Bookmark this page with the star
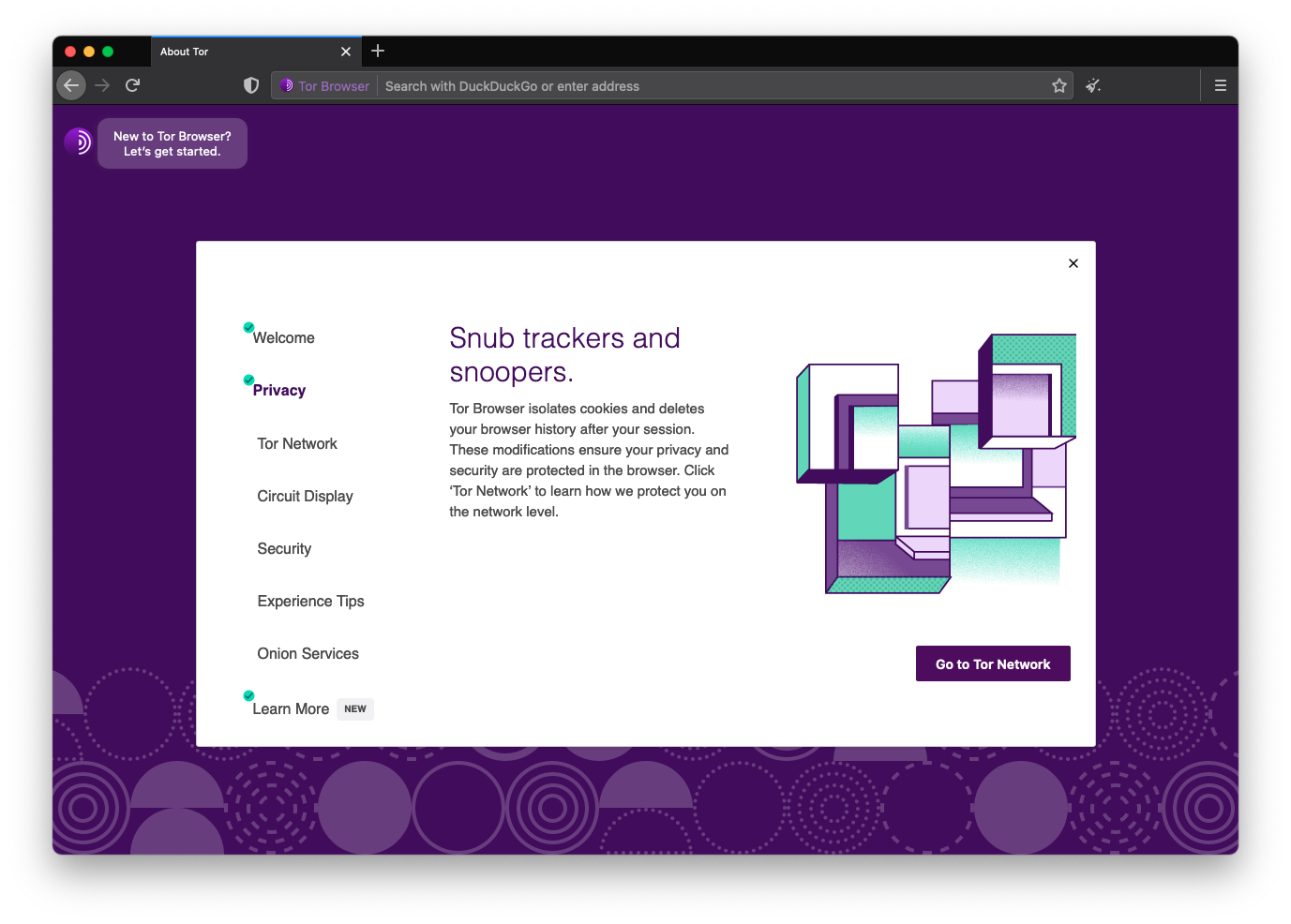This screenshot has width=1291, height=924. 1059,86
